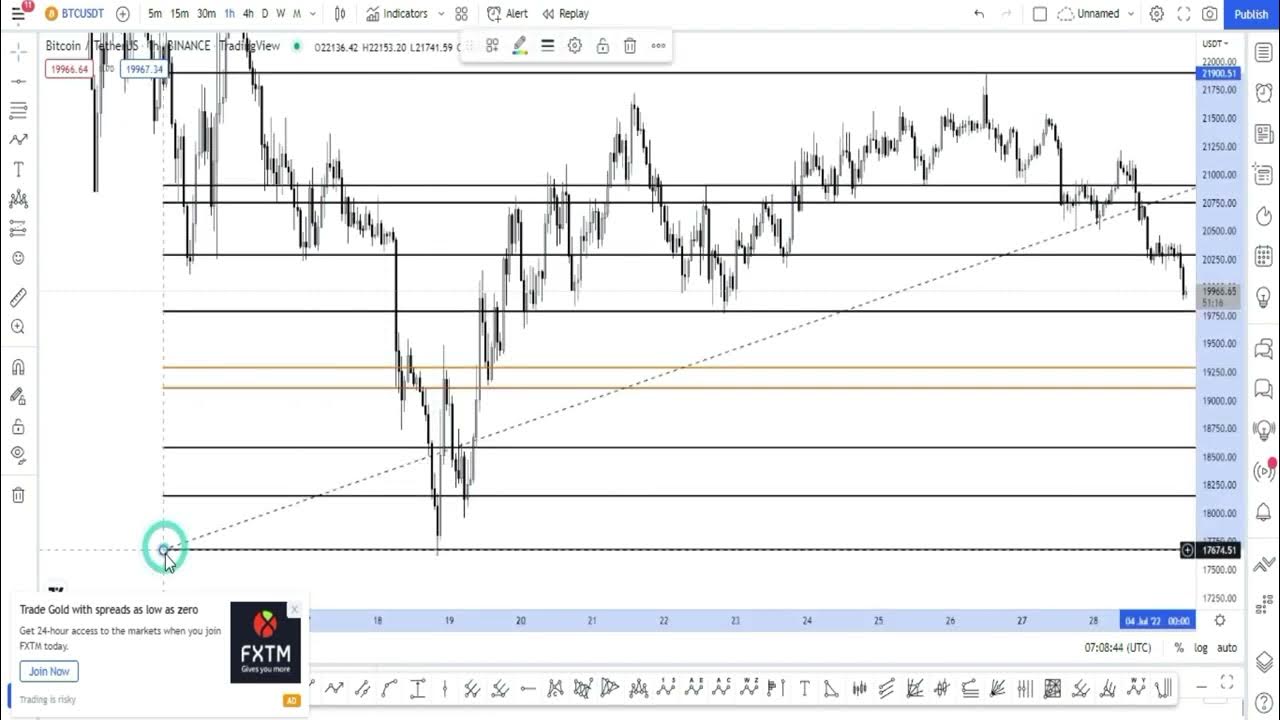The width and height of the screenshot is (1280, 720).
Task: Open the Indicators dialog
Action: point(396,14)
